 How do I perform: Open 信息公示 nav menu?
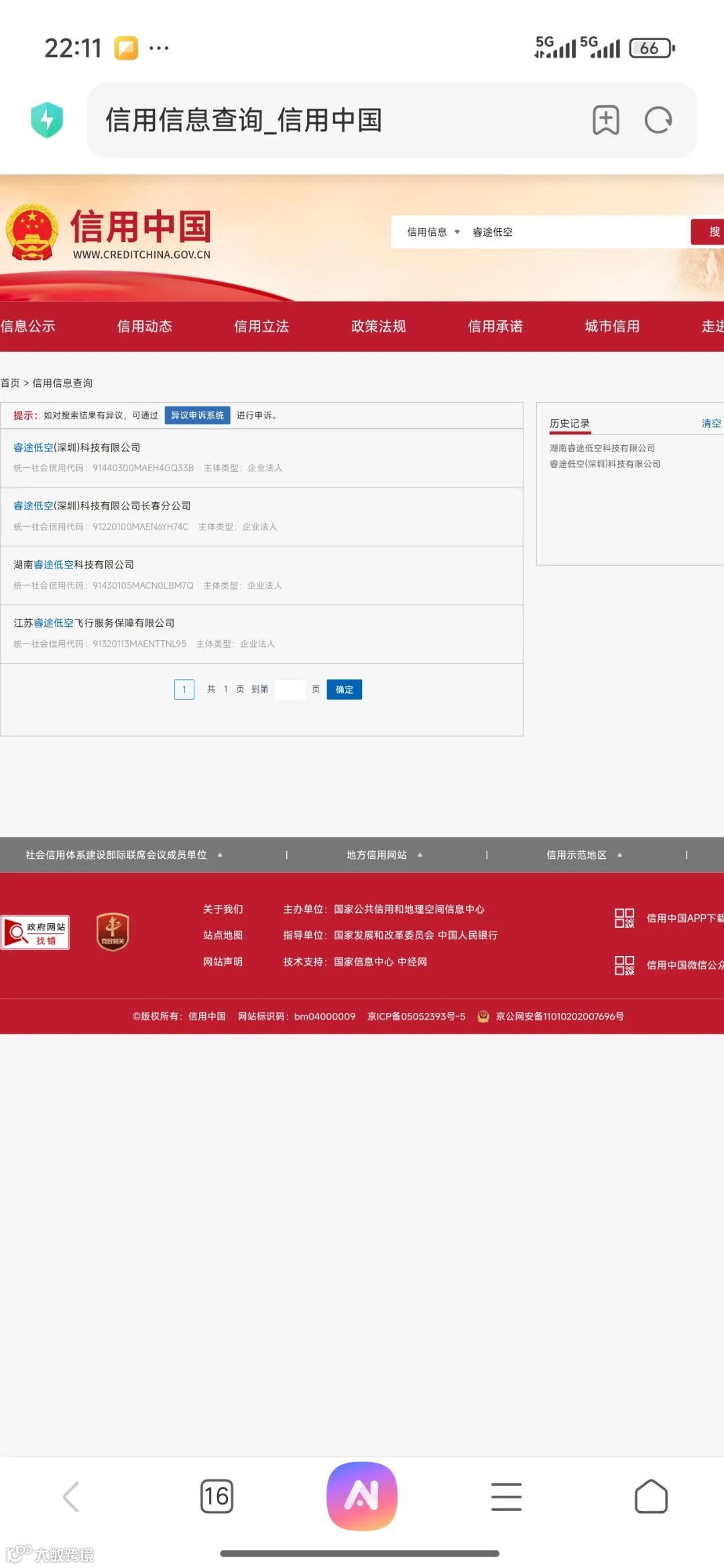27,326
